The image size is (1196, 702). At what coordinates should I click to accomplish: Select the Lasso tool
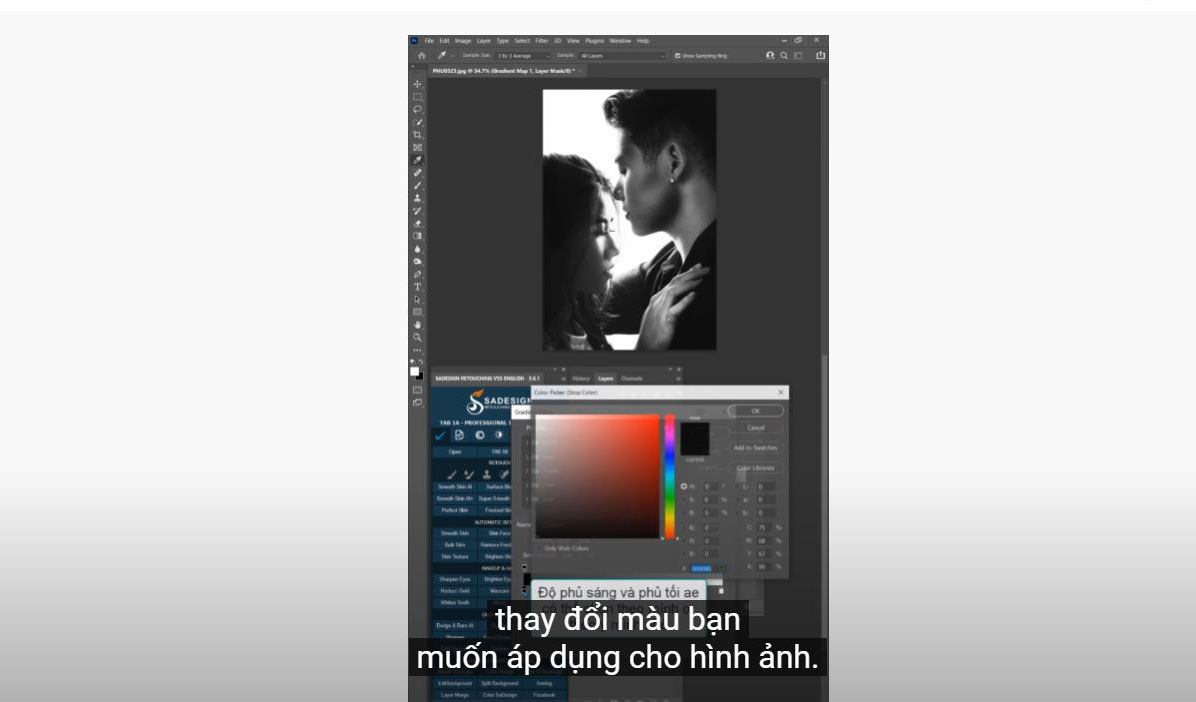point(417,109)
